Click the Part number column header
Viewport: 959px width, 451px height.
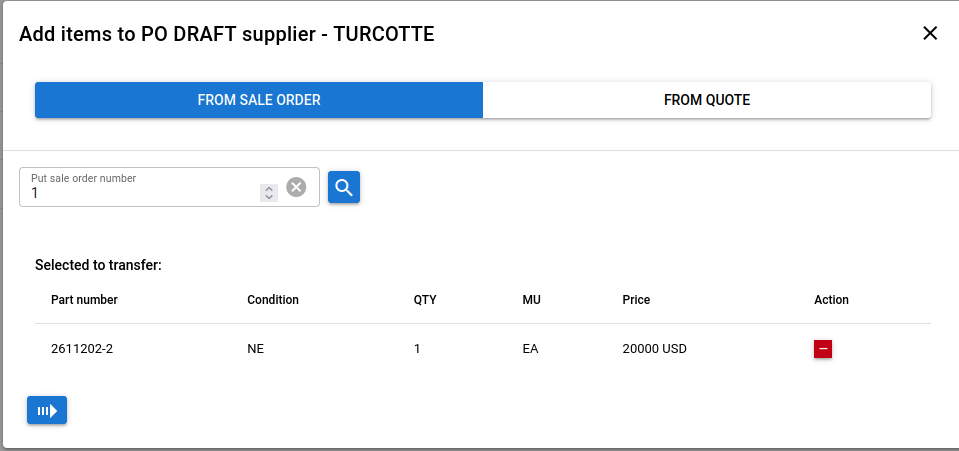tap(84, 300)
